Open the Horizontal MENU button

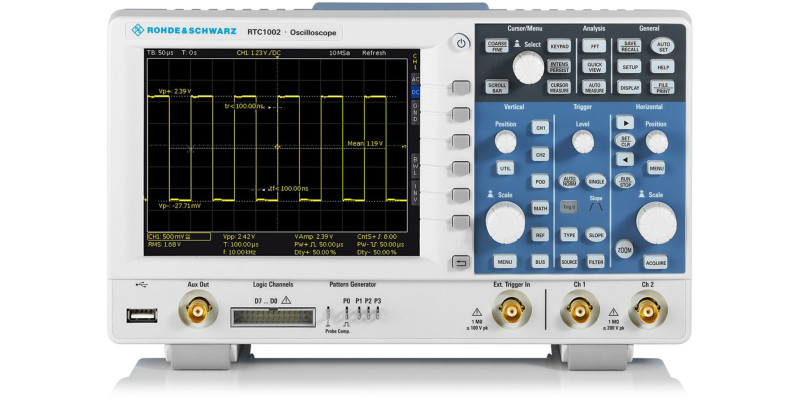656,167
